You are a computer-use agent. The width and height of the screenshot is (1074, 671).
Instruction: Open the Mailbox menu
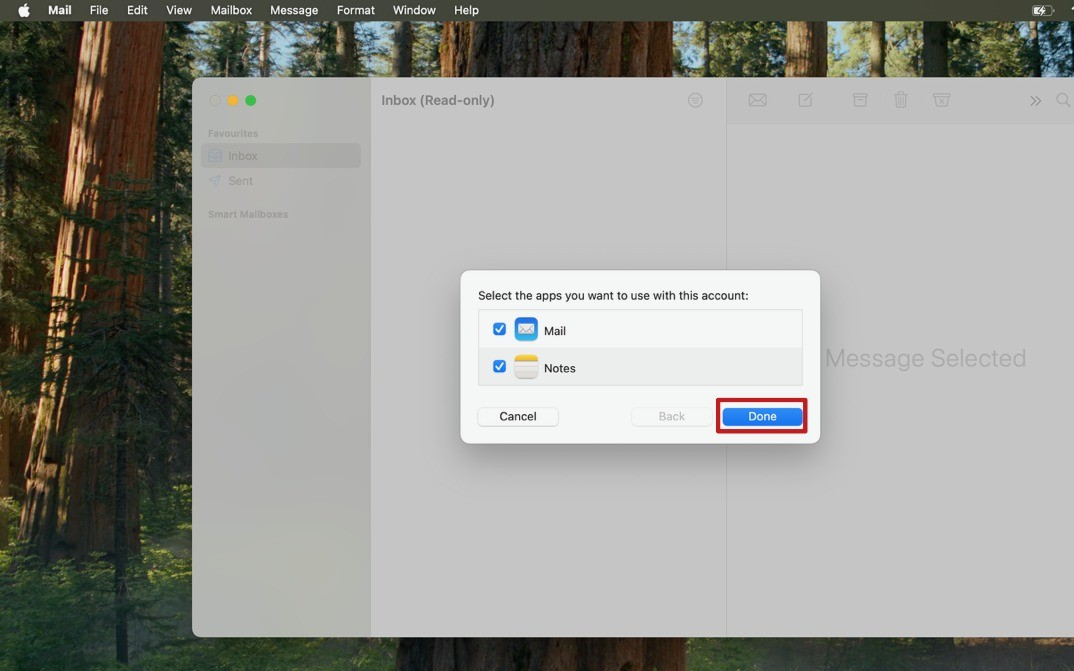(231, 10)
